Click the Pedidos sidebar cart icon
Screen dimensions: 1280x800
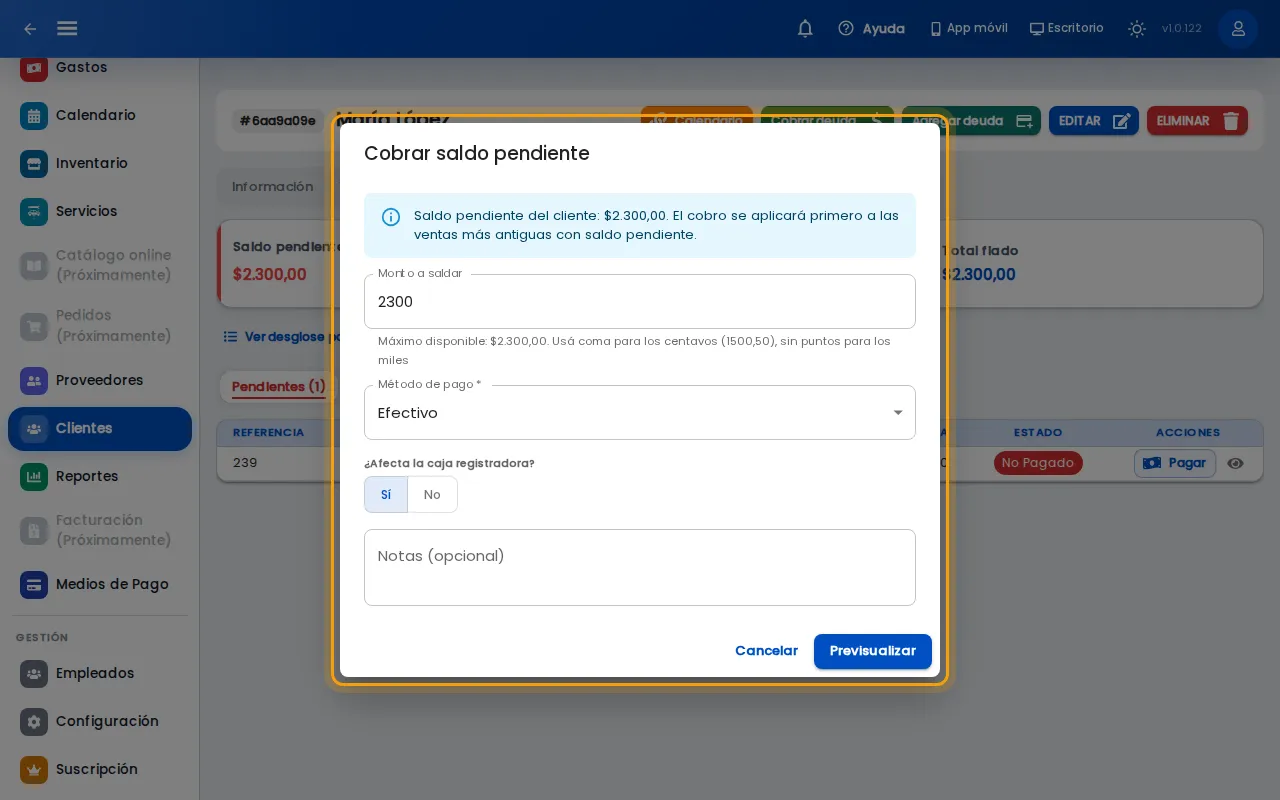tap(34, 326)
